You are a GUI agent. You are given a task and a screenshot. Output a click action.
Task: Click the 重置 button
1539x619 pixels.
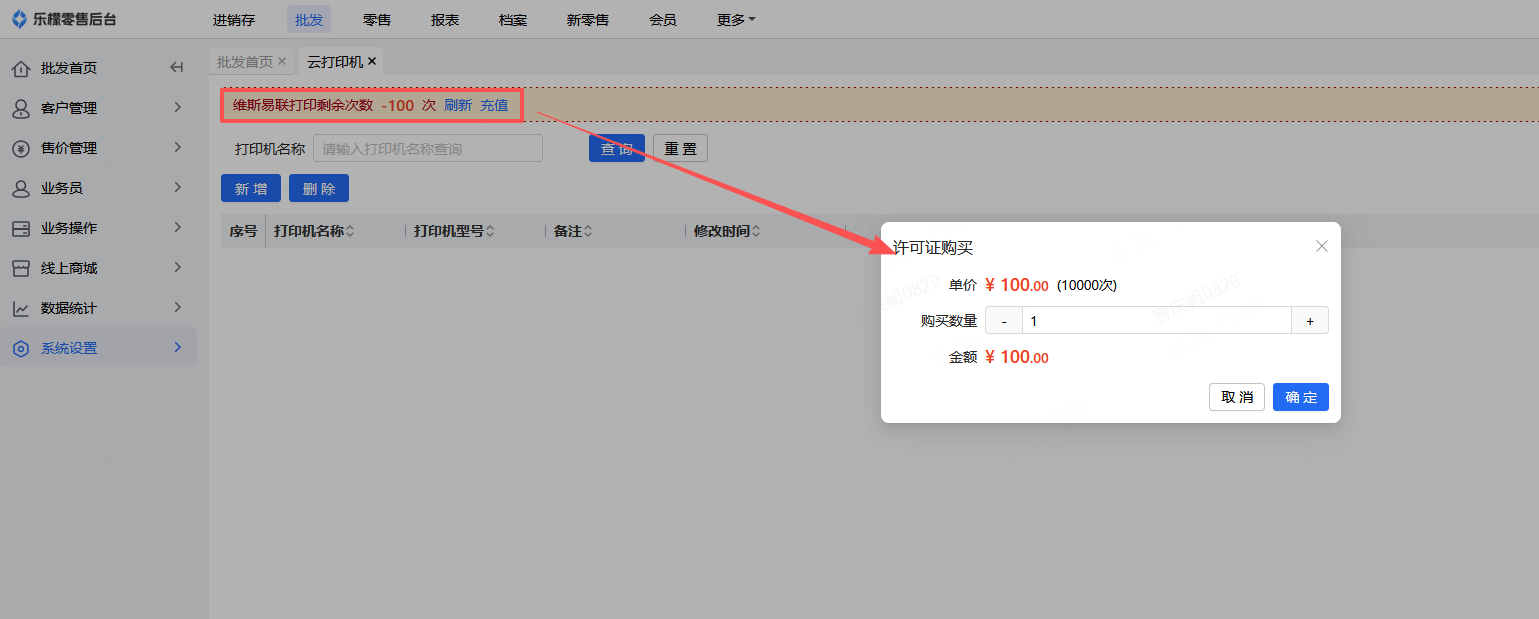pos(681,148)
